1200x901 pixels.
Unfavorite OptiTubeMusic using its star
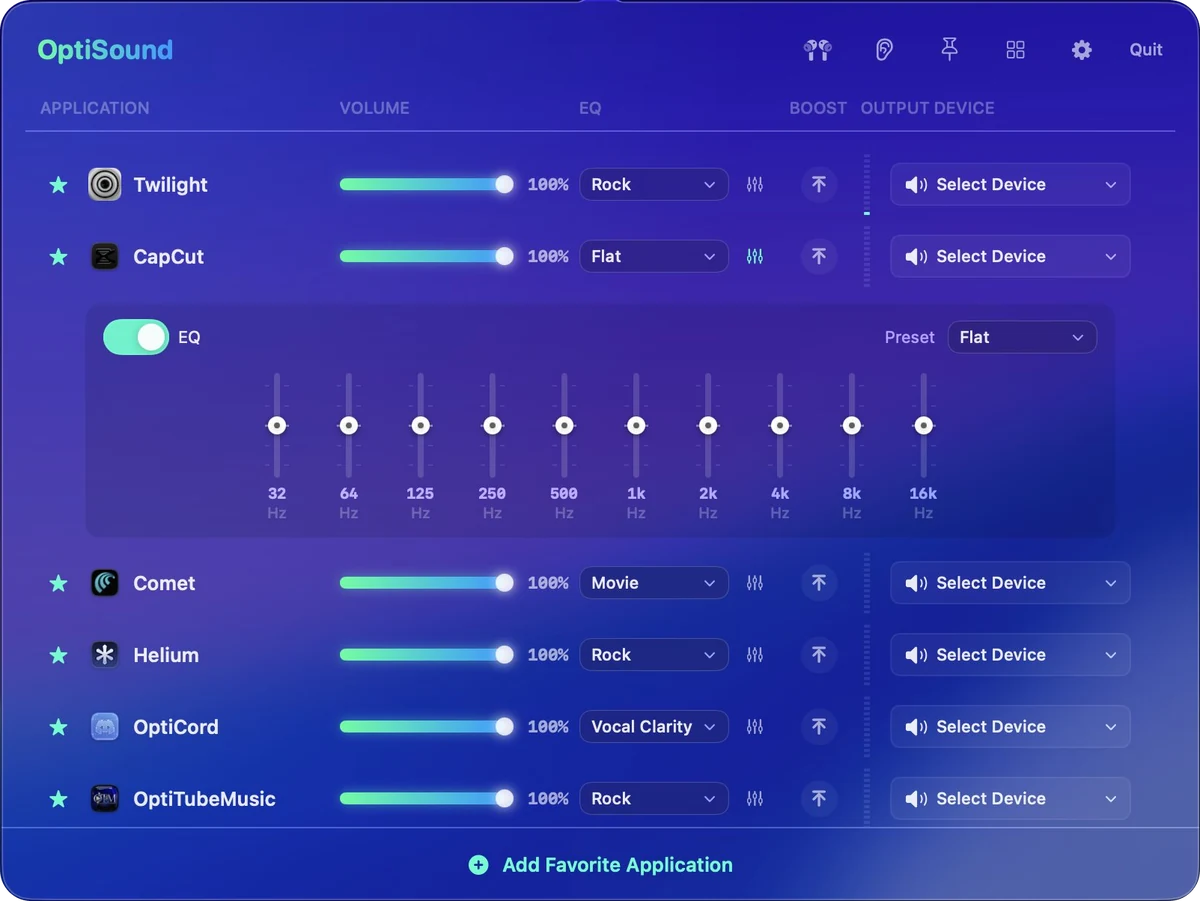[59, 799]
